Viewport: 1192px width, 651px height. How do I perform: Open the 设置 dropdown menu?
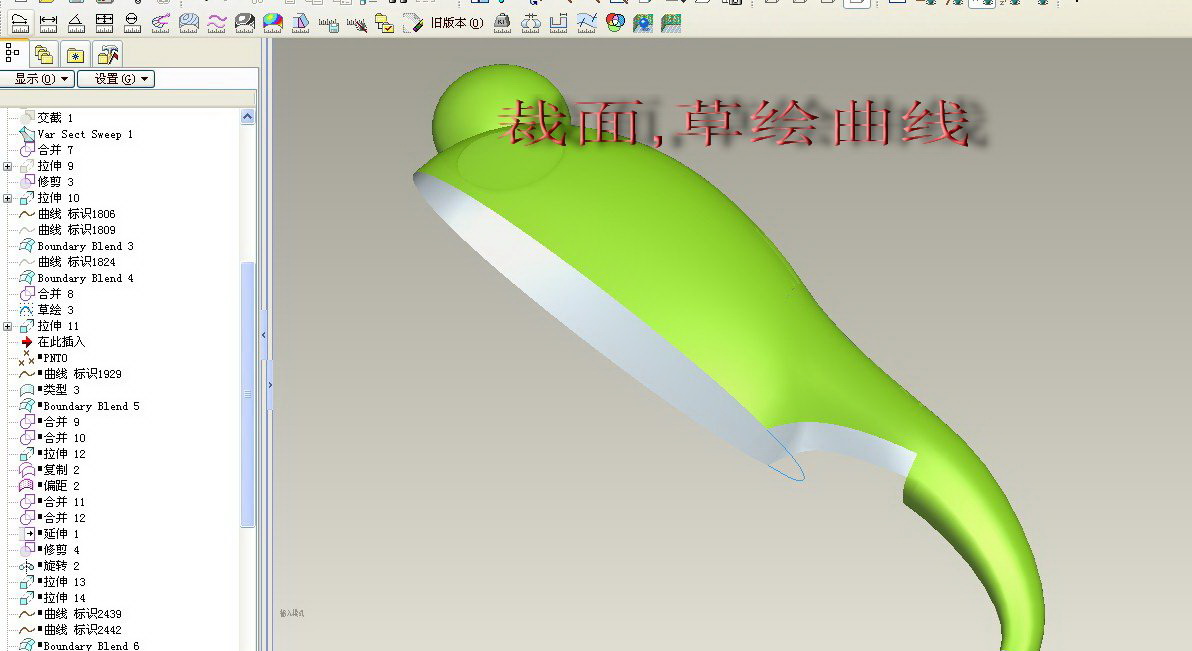[116, 79]
